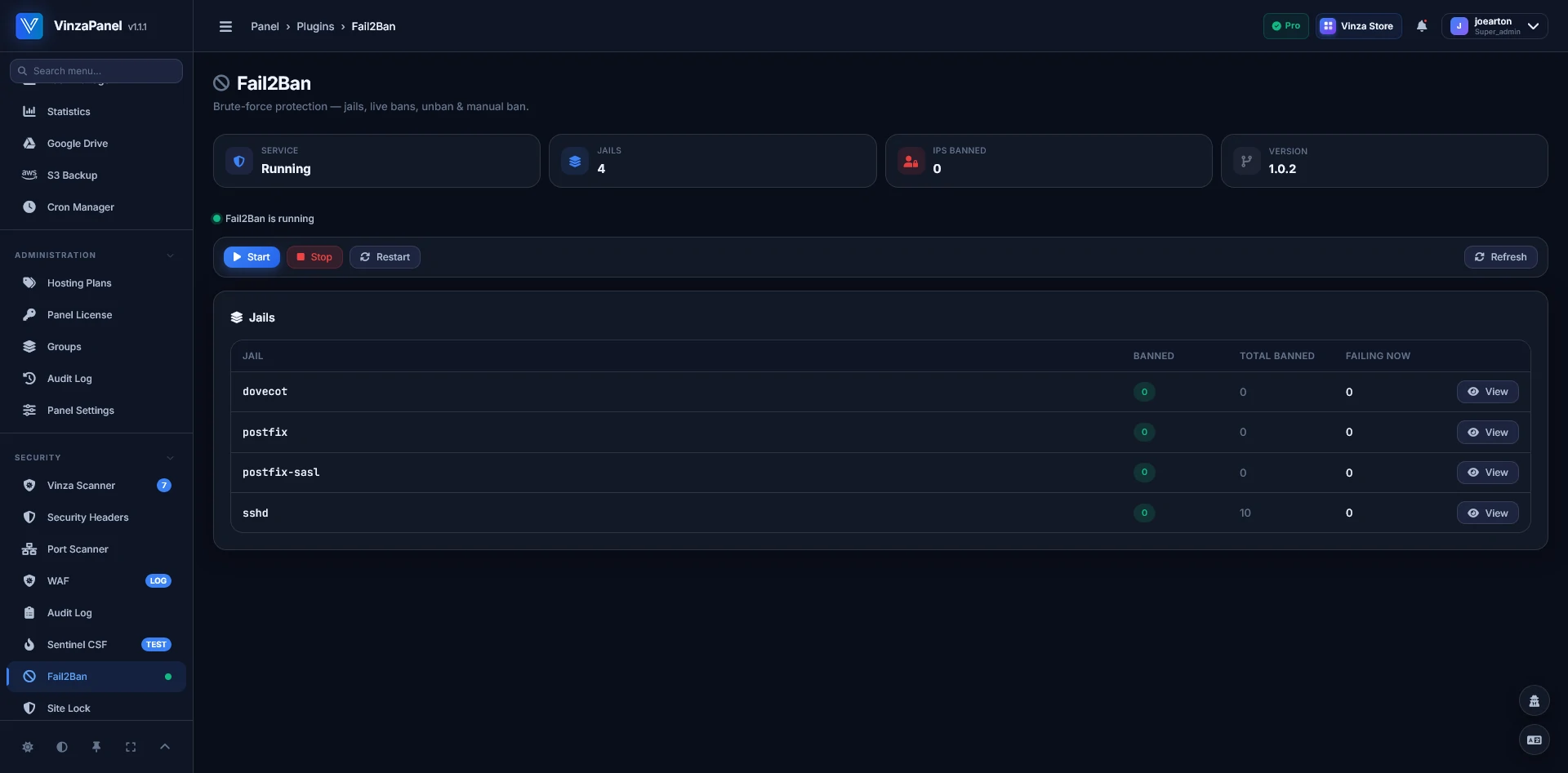Collapse the Administration section chevron

point(170,255)
